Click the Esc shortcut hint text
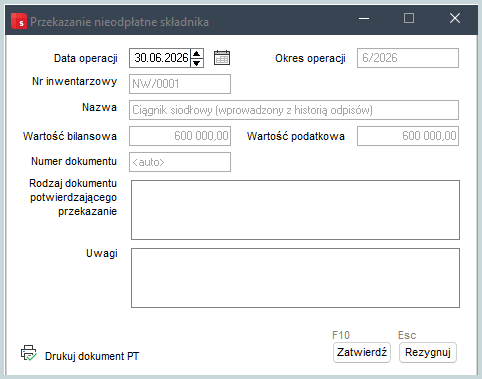The width and height of the screenshot is (482, 379). coord(407,335)
